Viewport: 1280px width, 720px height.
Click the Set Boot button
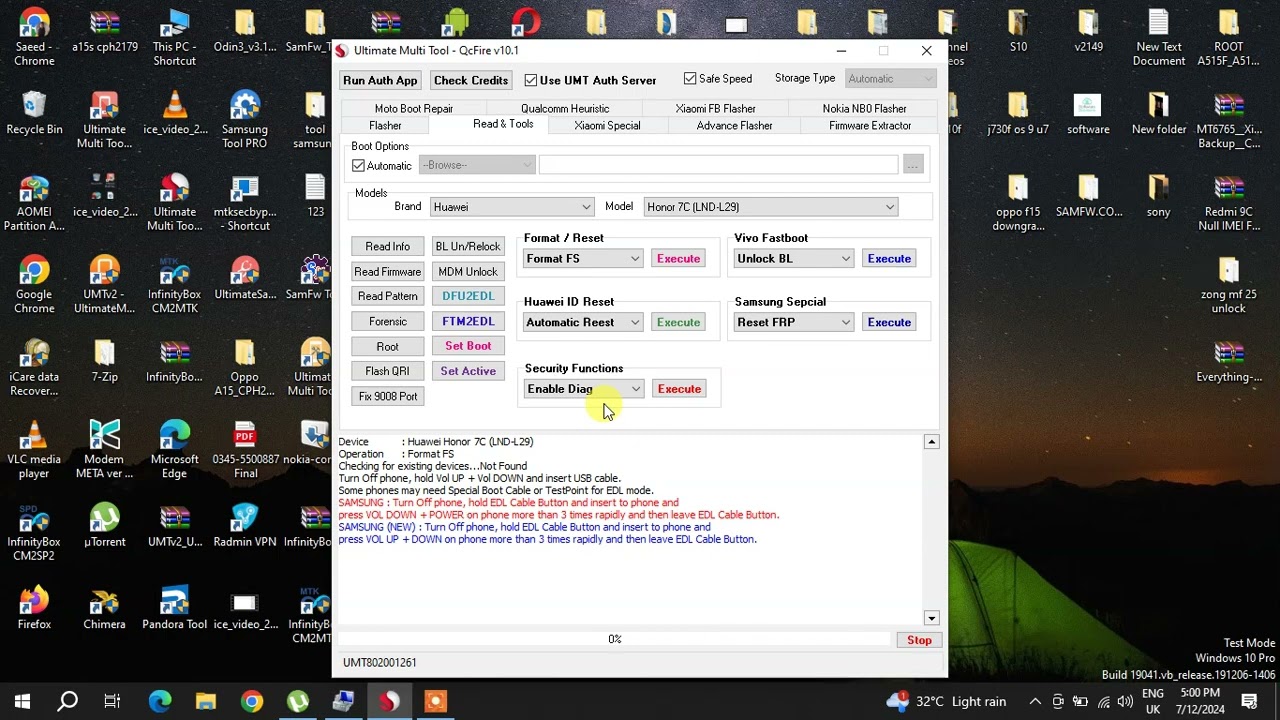[468, 346]
